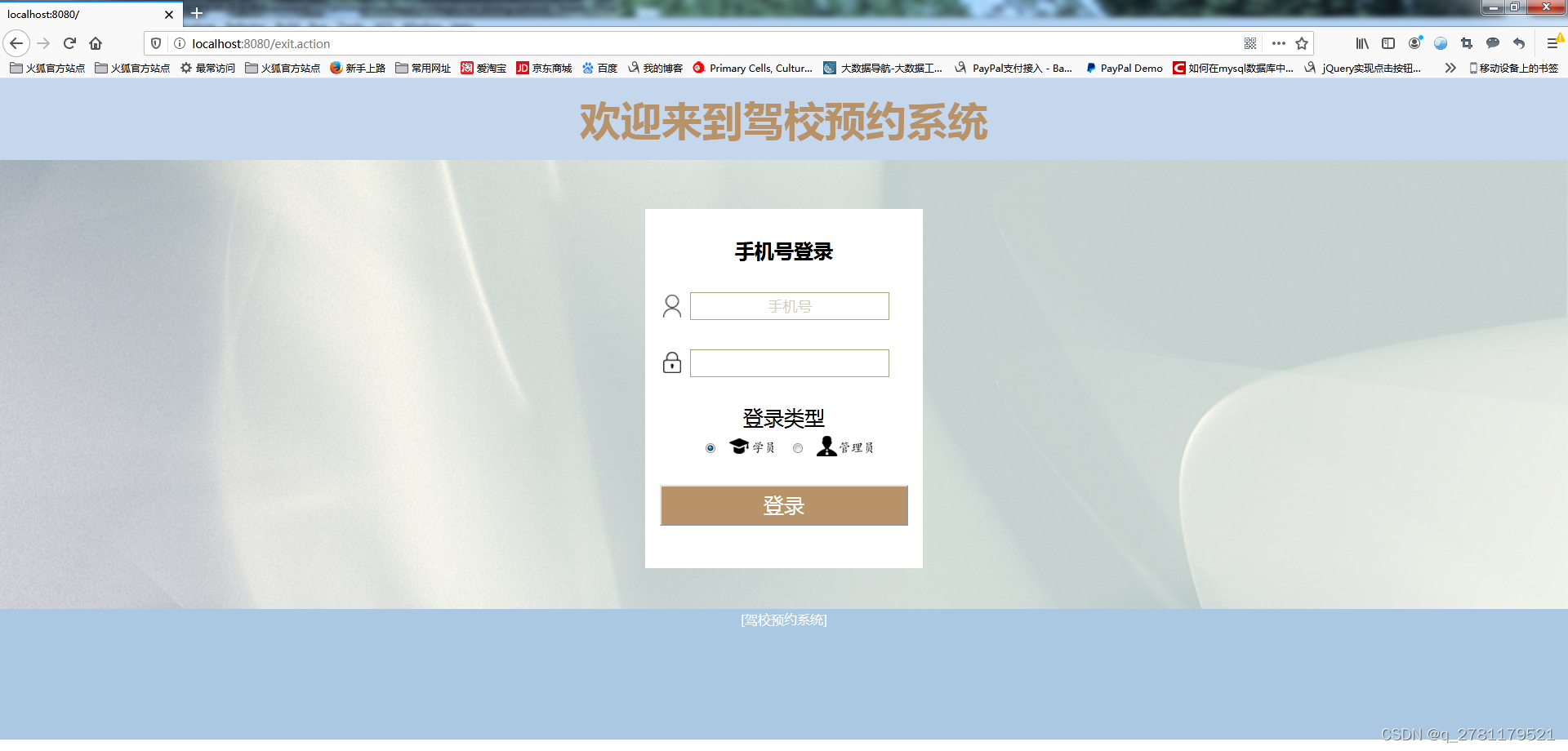Click the 驾校预约系统 footer link

click(783, 620)
